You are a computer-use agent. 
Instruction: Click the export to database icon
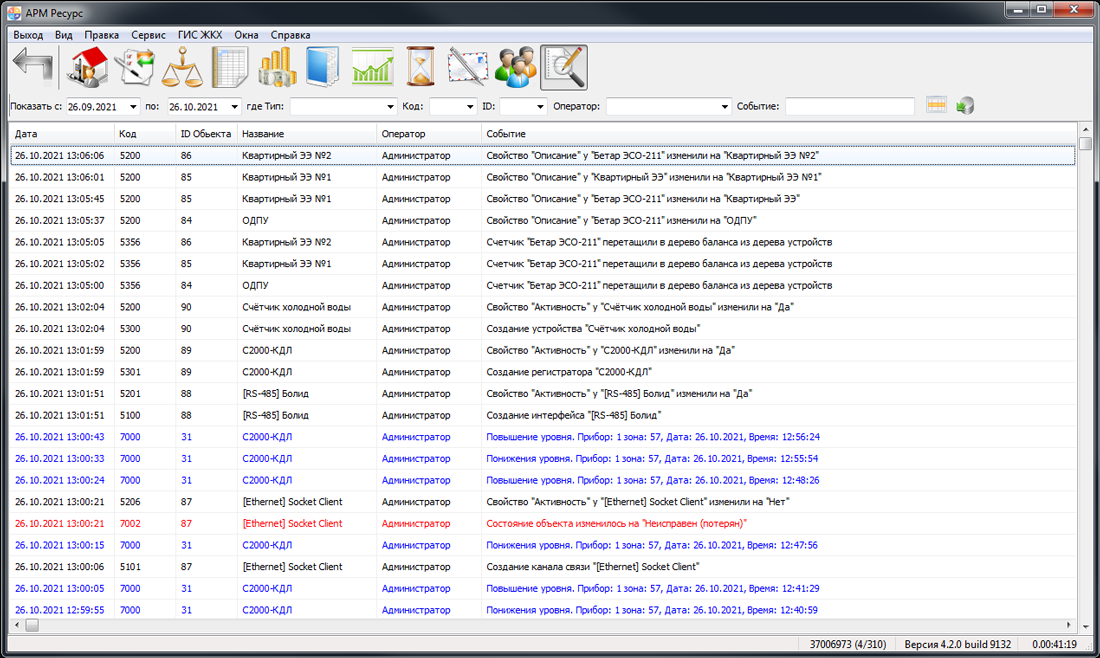pyautogui.click(x=965, y=106)
